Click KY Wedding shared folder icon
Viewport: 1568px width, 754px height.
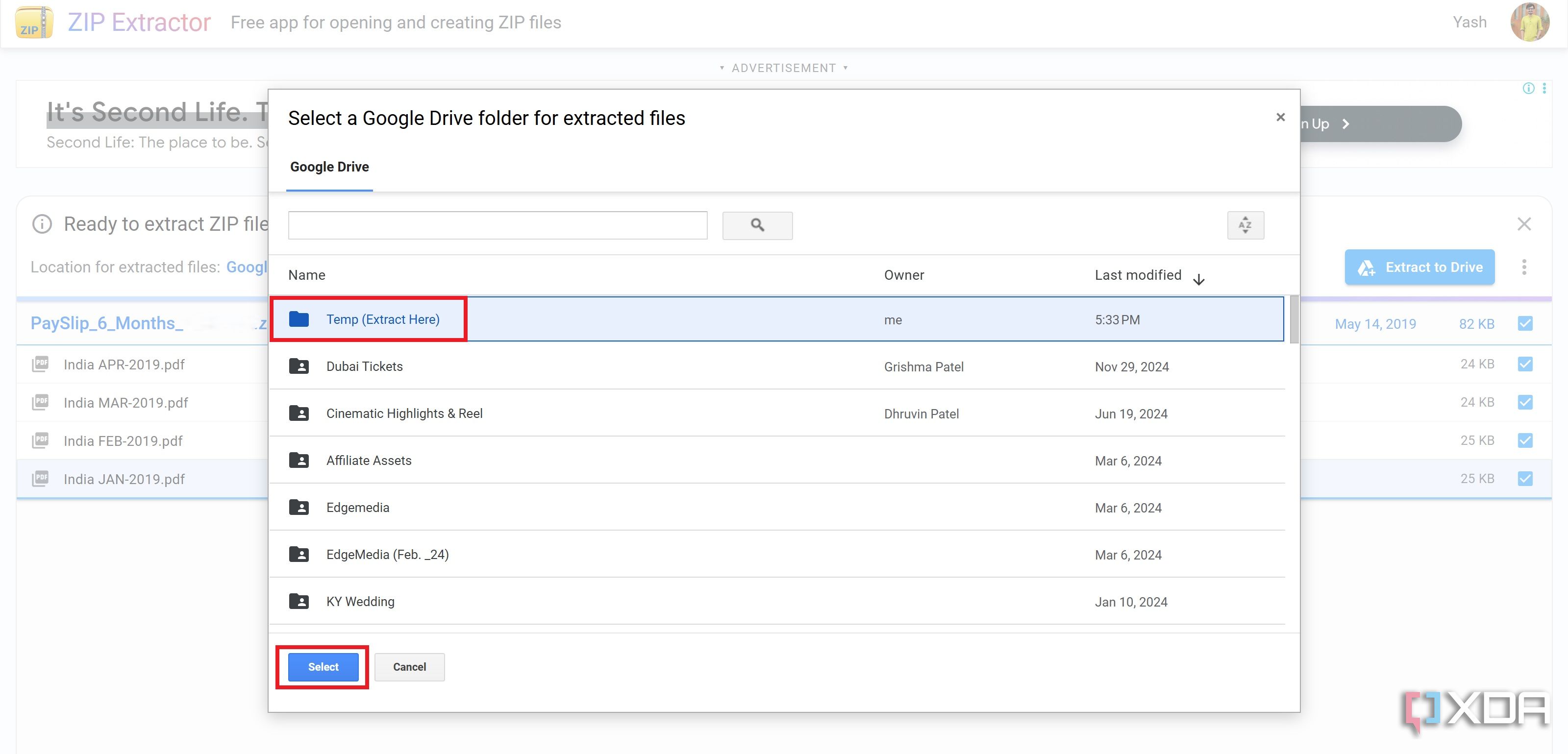(x=299, y=601)
